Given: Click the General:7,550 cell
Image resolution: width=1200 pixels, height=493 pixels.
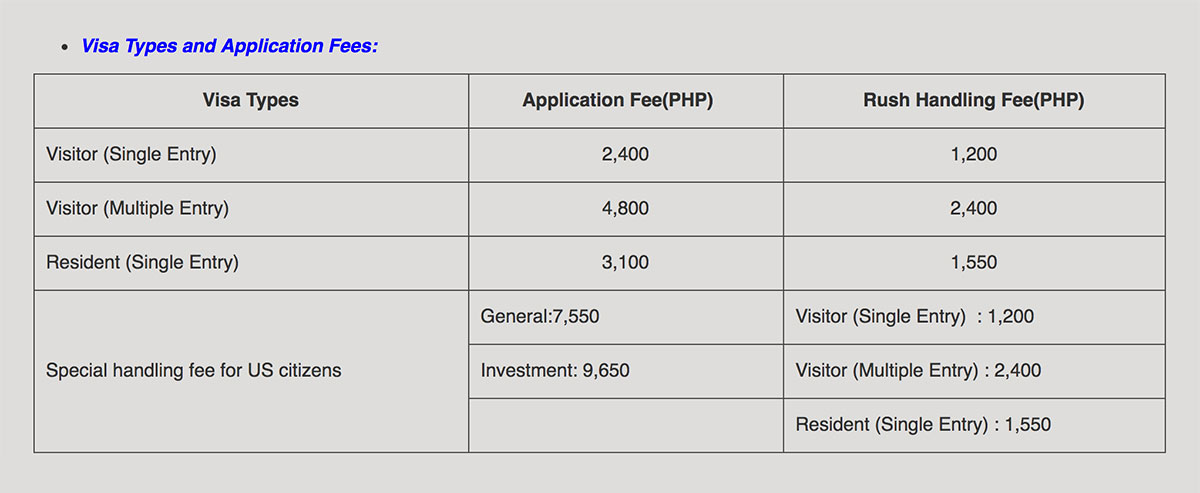Looking at the screenshot, I should [626, 317].
